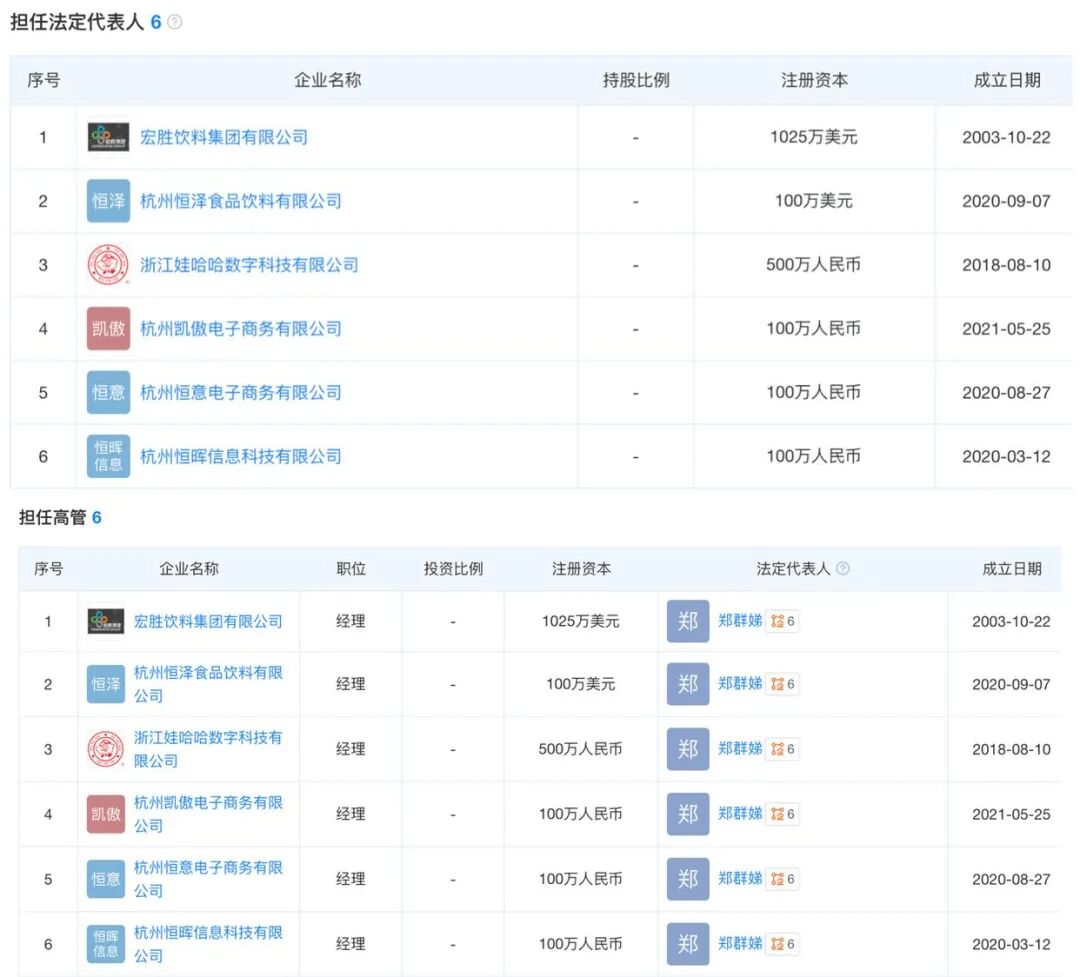Click the 娃哈哈 seal logo in 担任高管 table
This screenshot has height=977, width=1080.
tap(106, 749)
